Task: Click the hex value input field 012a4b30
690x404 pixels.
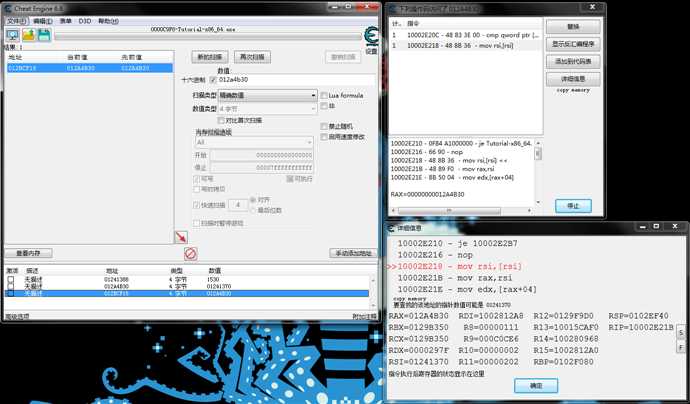Action: [x=297, y=80]
